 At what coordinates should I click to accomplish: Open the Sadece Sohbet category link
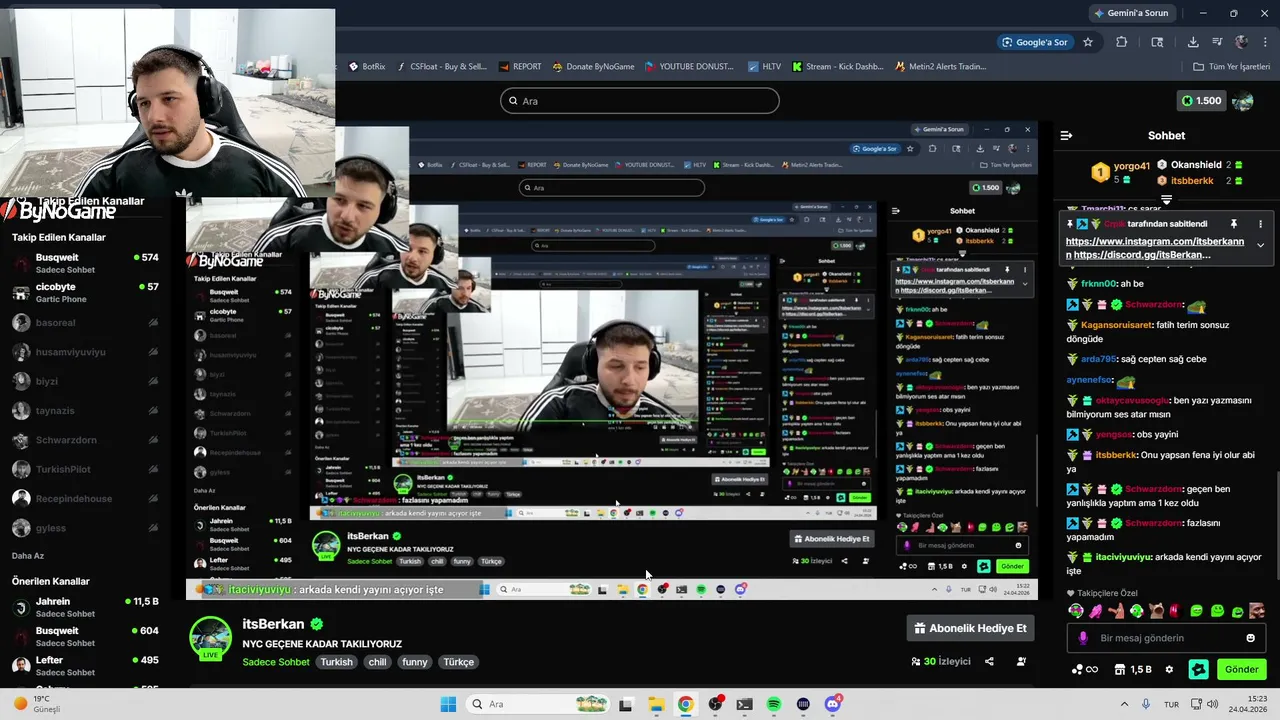276,662
